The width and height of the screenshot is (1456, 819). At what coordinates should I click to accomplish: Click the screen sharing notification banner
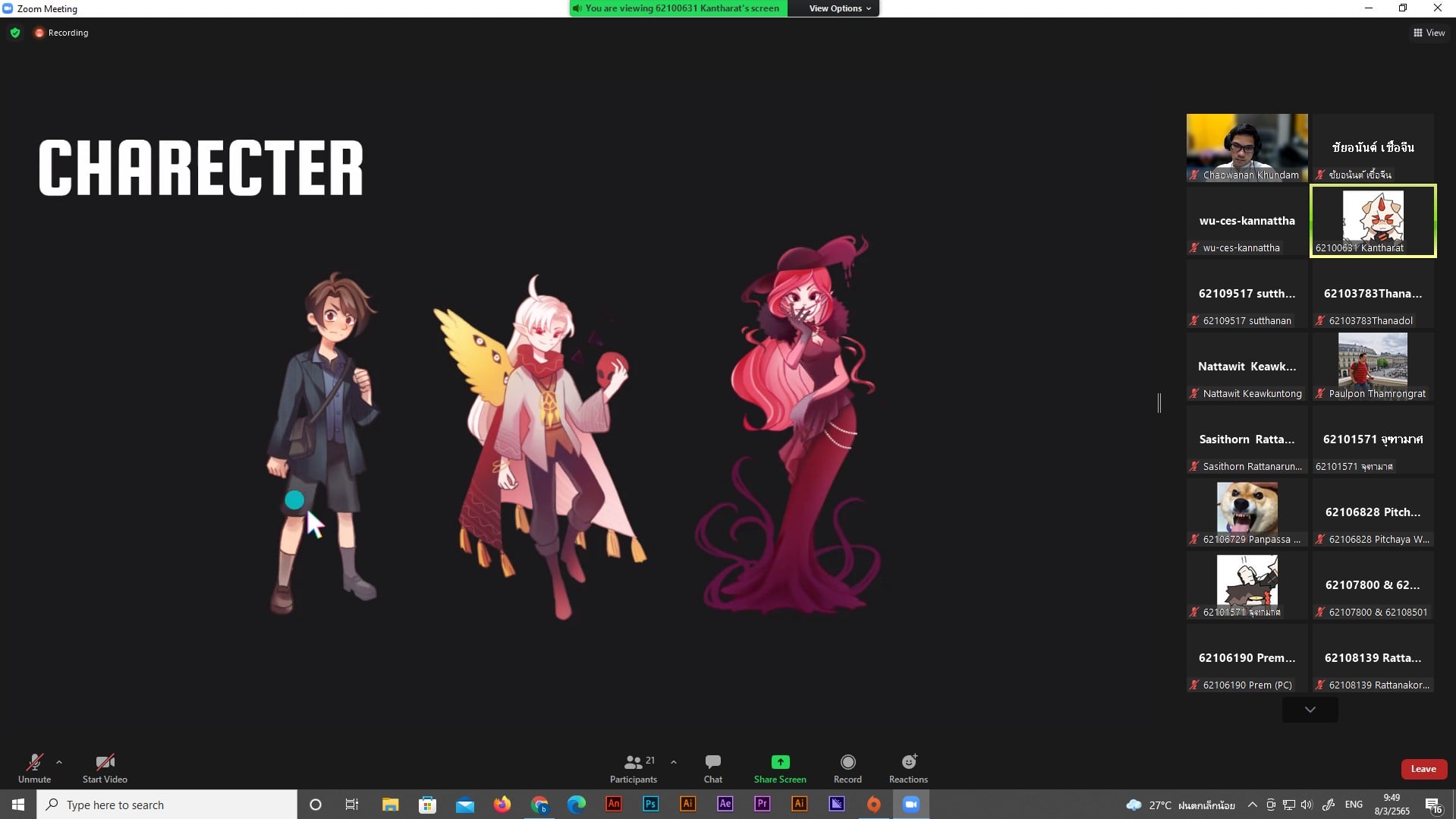[678, 8]
